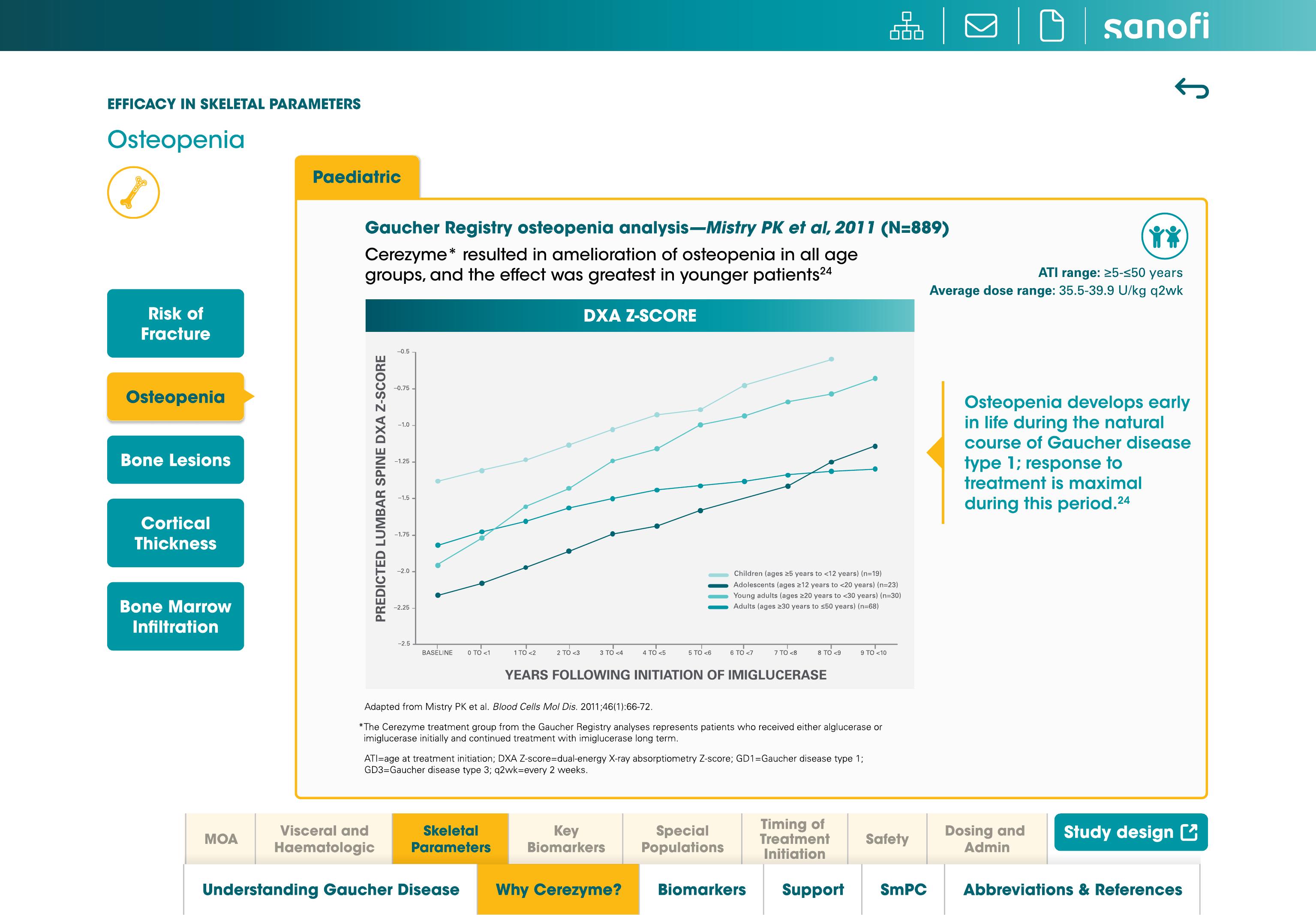Click 'YEARS FOLLOWING INITIATION OF IMIGLUCERASE' axis title
1316x915 pixels.
coord(665,675)
